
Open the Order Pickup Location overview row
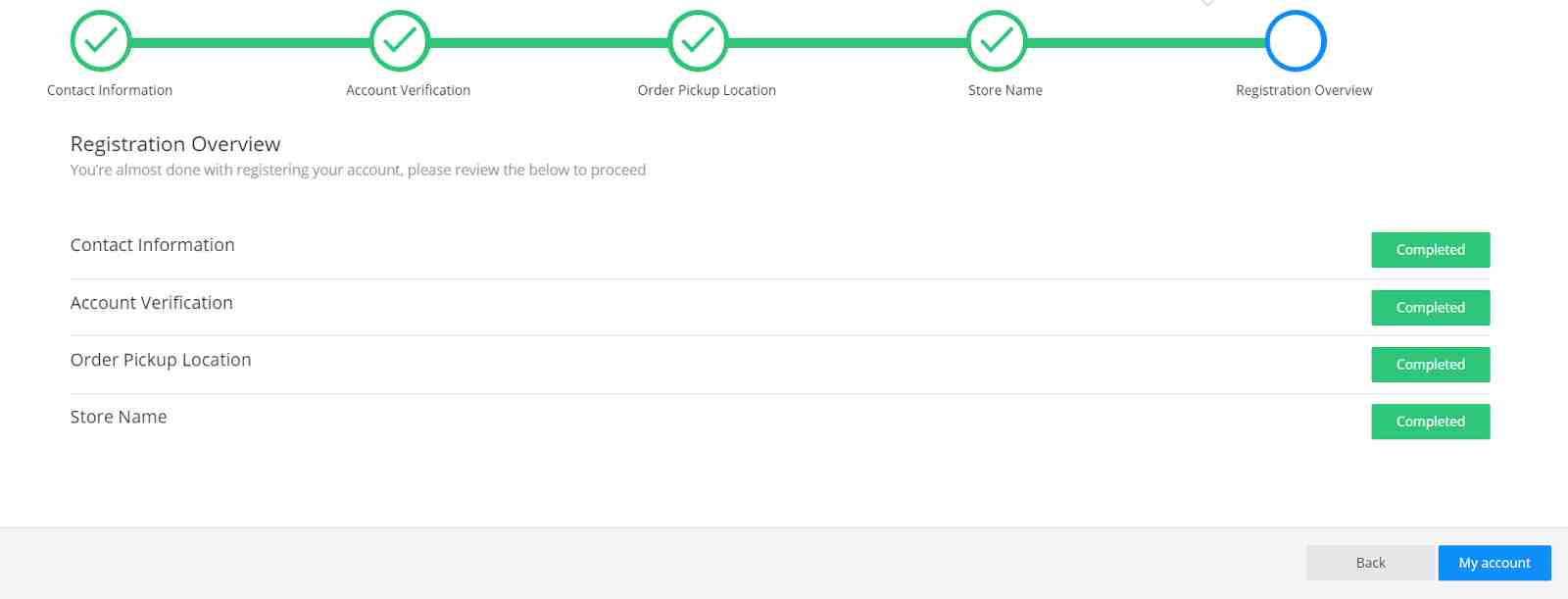pos(161,360)
